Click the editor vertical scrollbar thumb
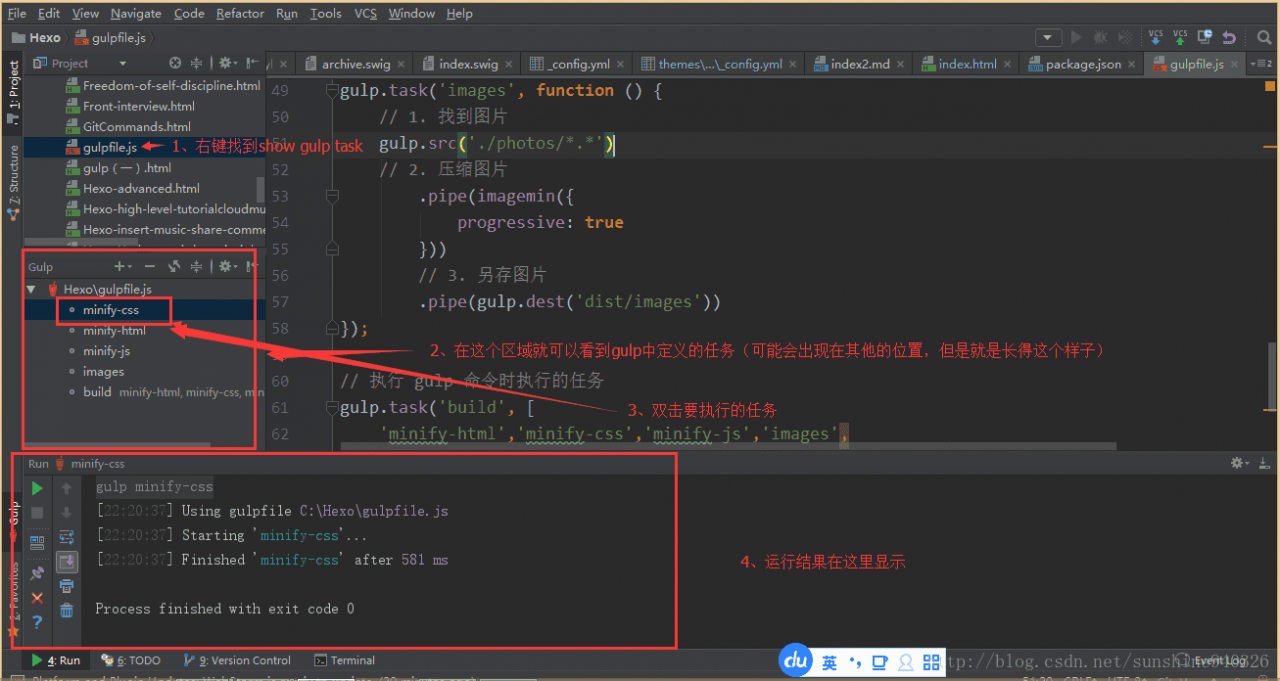This screenshot has width=1280, height=681. 1273,376
